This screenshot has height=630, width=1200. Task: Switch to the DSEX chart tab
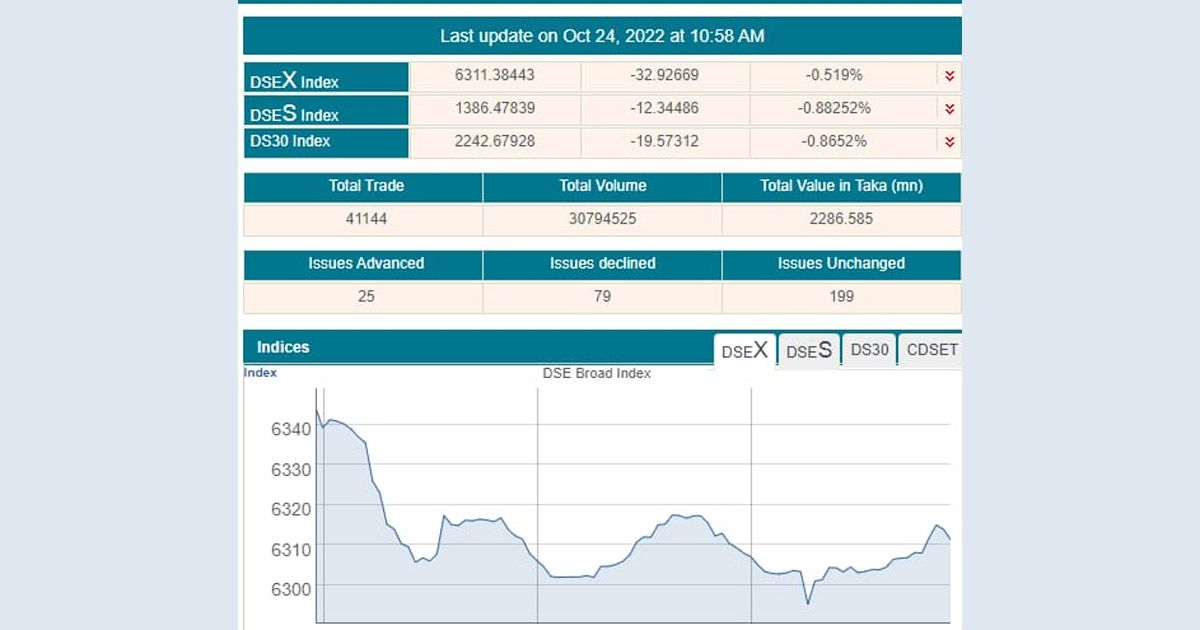(x=745, y=351)
